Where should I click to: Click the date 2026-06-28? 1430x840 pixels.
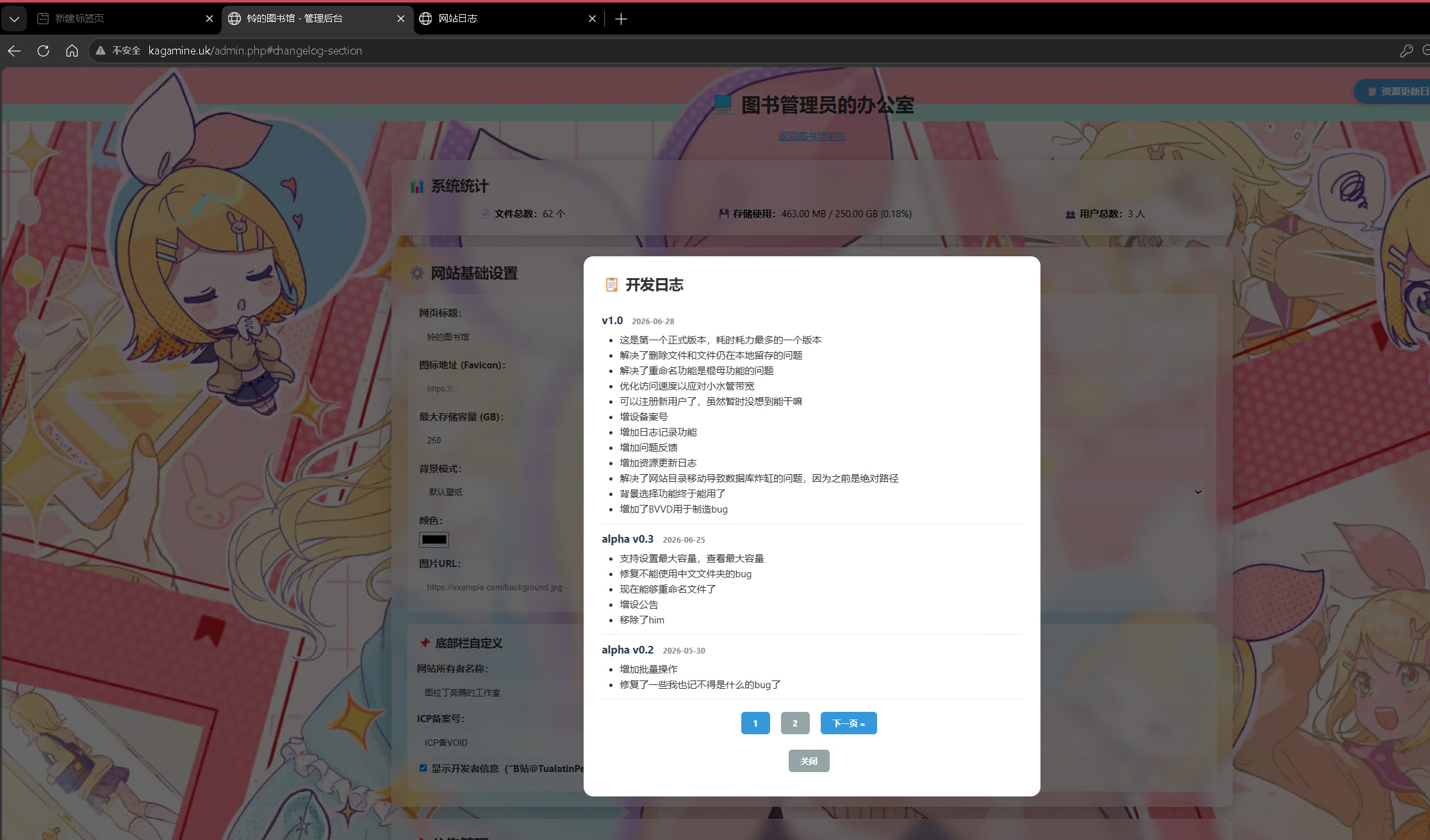tap(653, 322)
